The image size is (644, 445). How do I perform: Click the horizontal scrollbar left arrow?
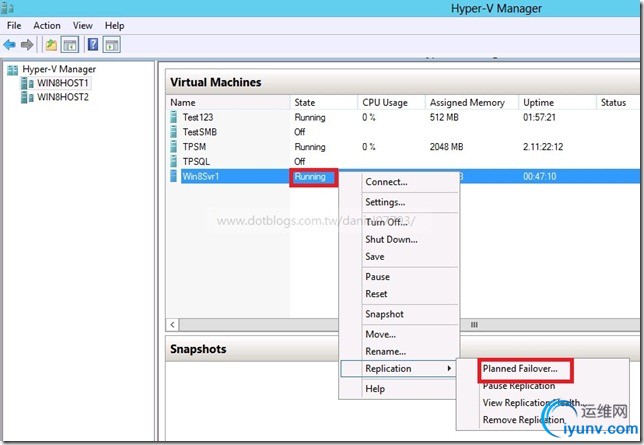coord(172,325)
